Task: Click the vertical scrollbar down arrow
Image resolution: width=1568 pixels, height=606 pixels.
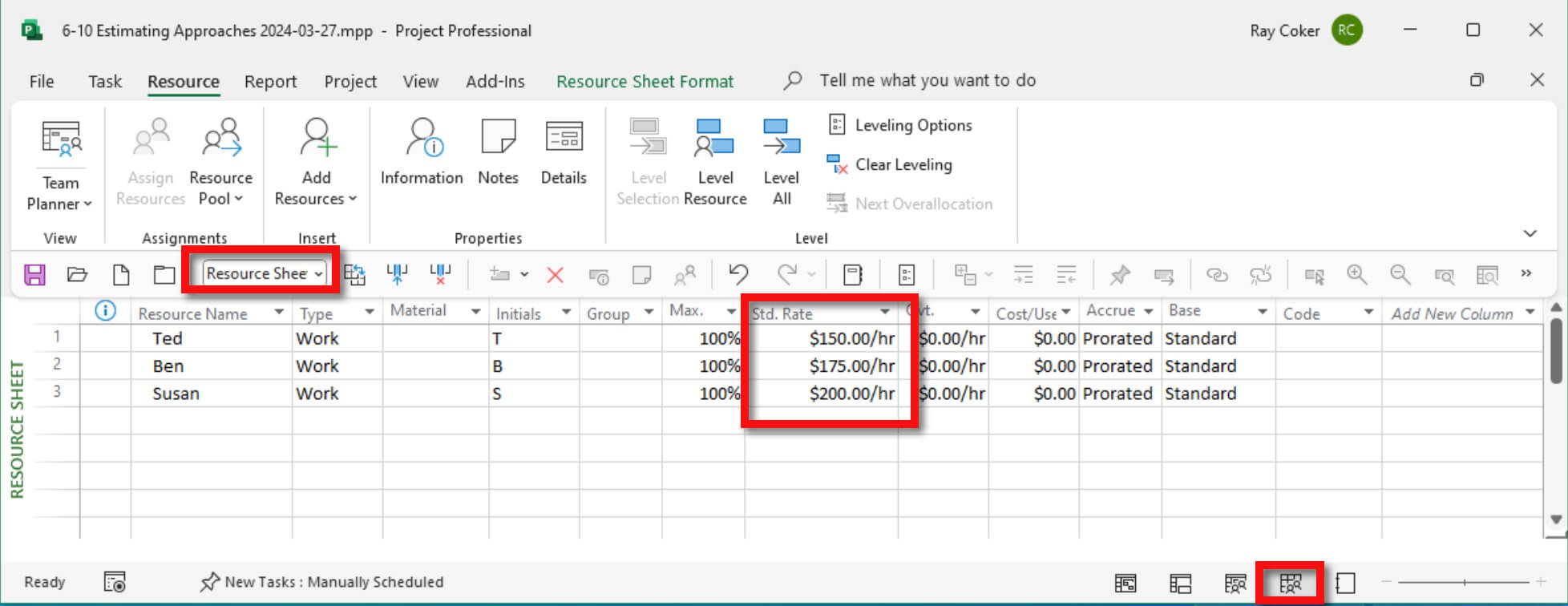Action: 1556,519
